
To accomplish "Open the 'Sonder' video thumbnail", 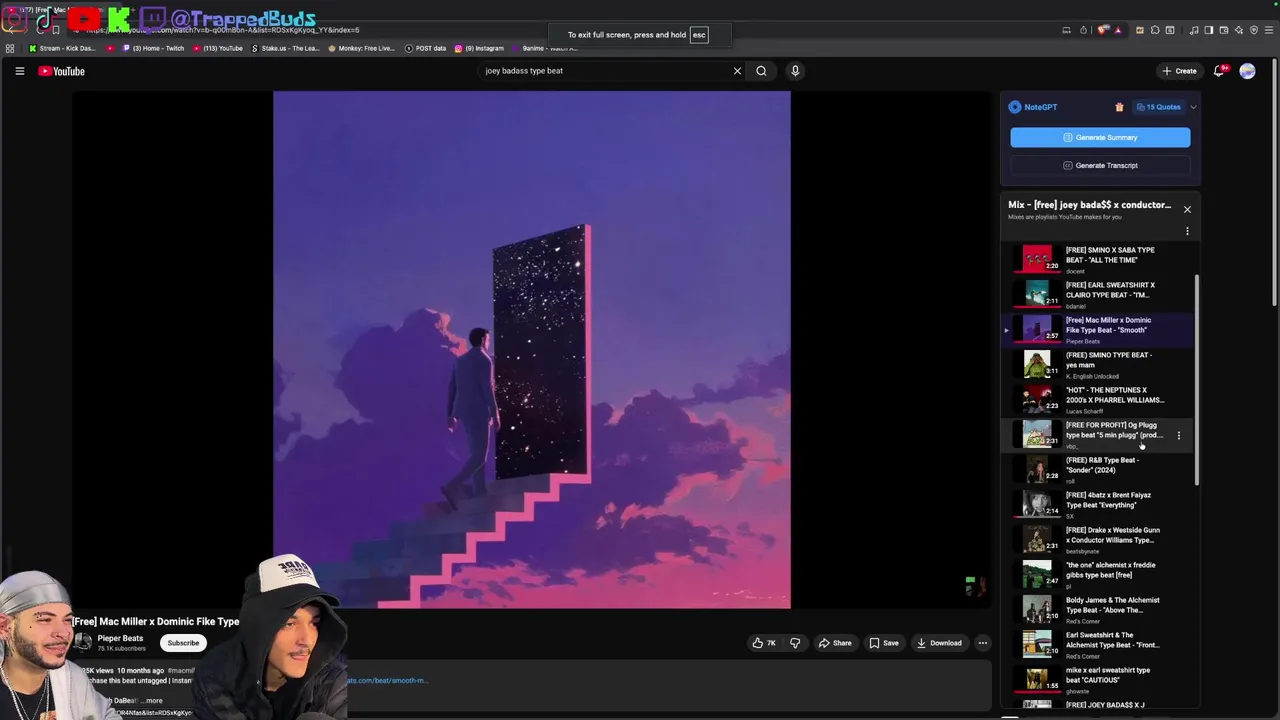I will tap(1037, 468).
